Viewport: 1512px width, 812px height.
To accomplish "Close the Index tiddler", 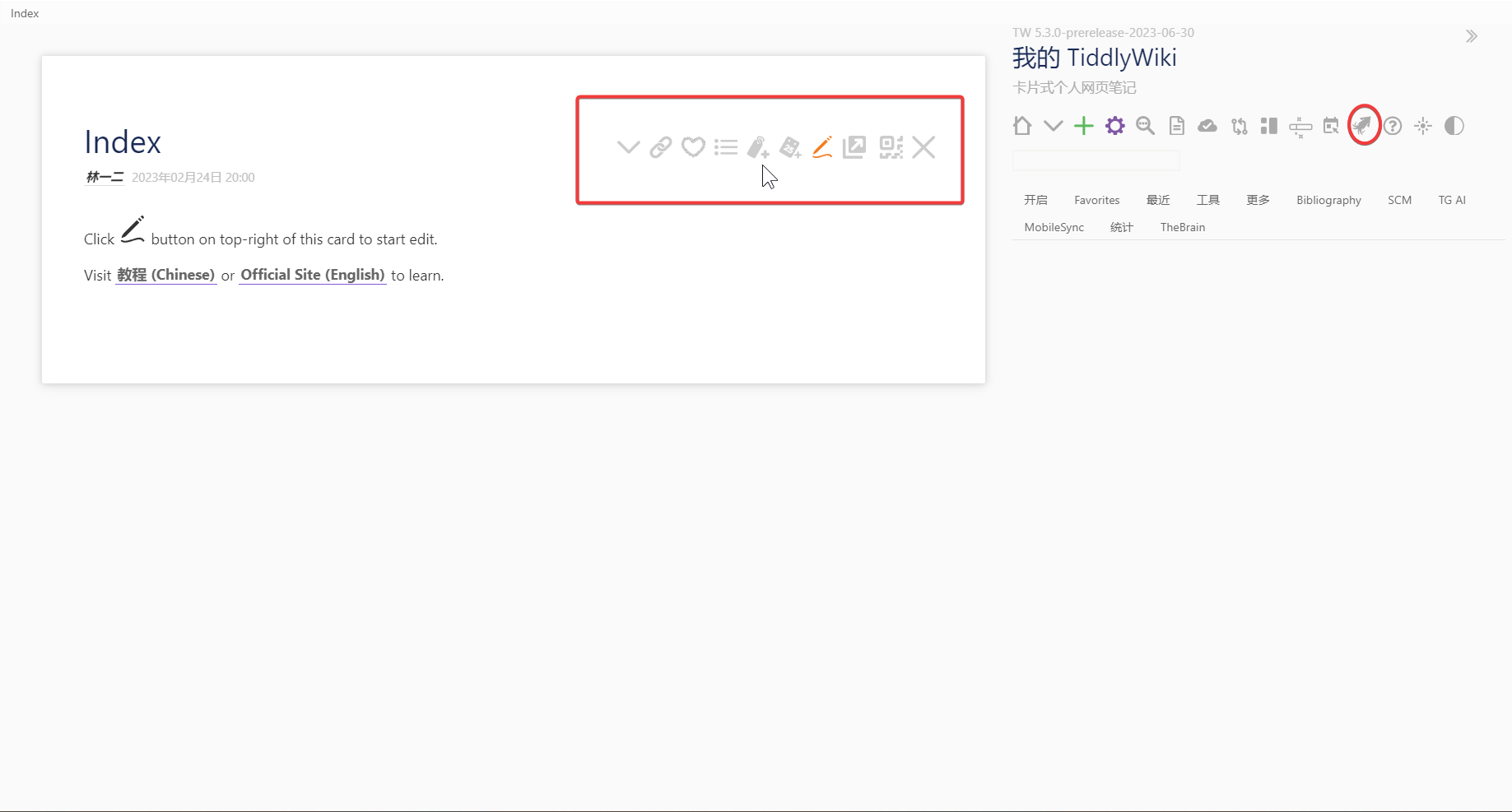I will tap(924, 147).
